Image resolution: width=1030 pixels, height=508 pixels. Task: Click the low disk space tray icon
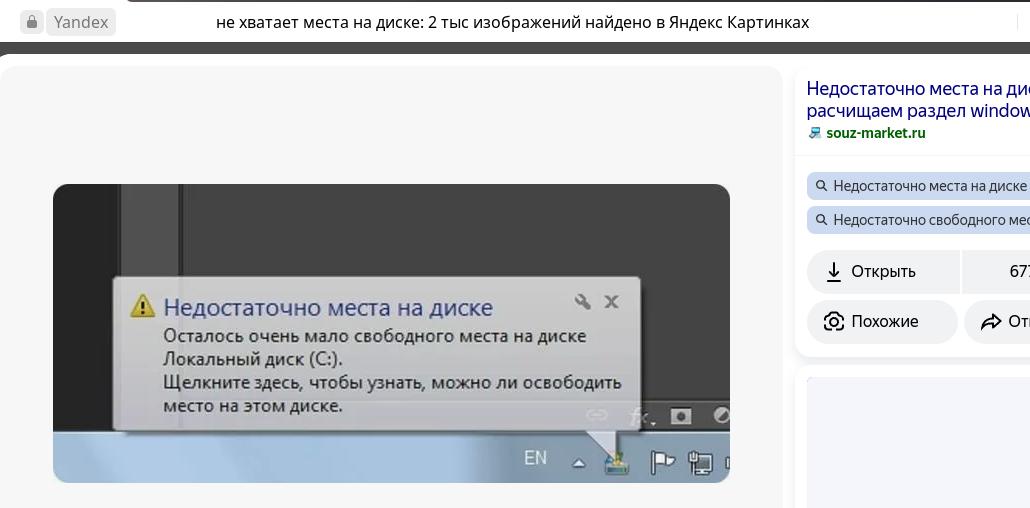(617, 463)
